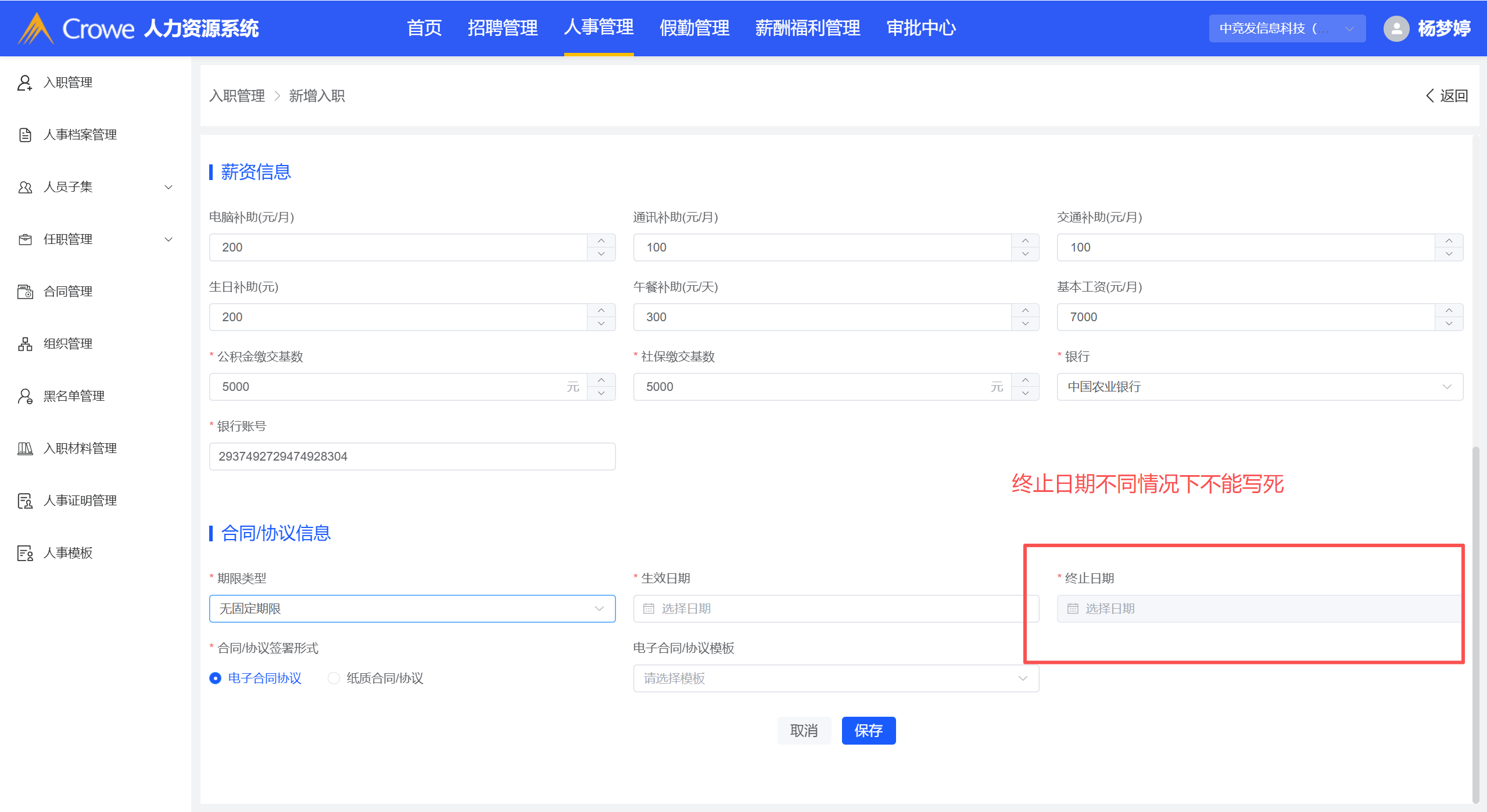Expand the 人员子集 sidebar submenu

(169, 187)
